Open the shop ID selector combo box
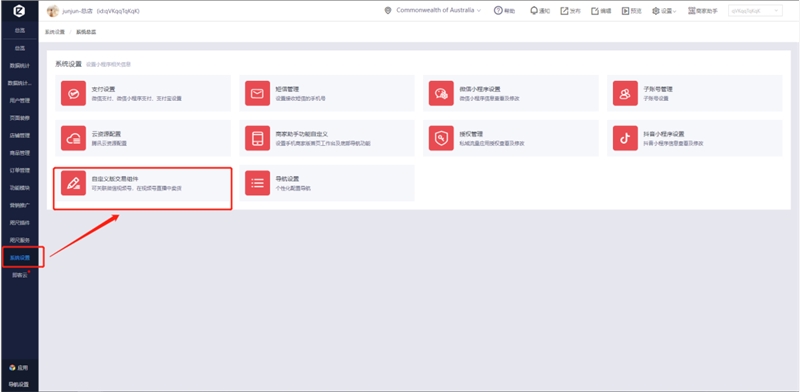 click(x=756, y=11)
